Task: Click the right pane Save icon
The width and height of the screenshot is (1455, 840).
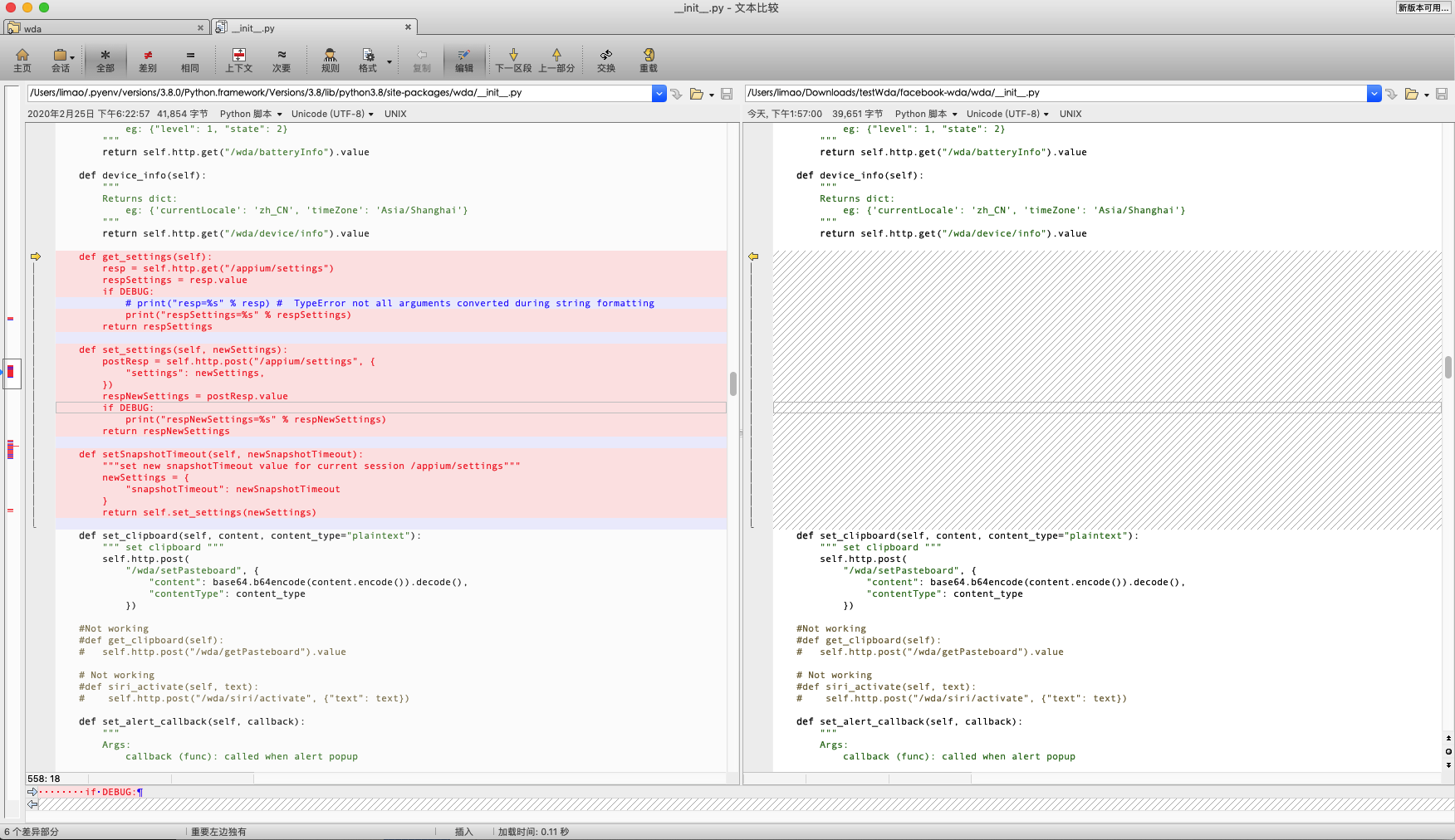Action: point(1442,94)
